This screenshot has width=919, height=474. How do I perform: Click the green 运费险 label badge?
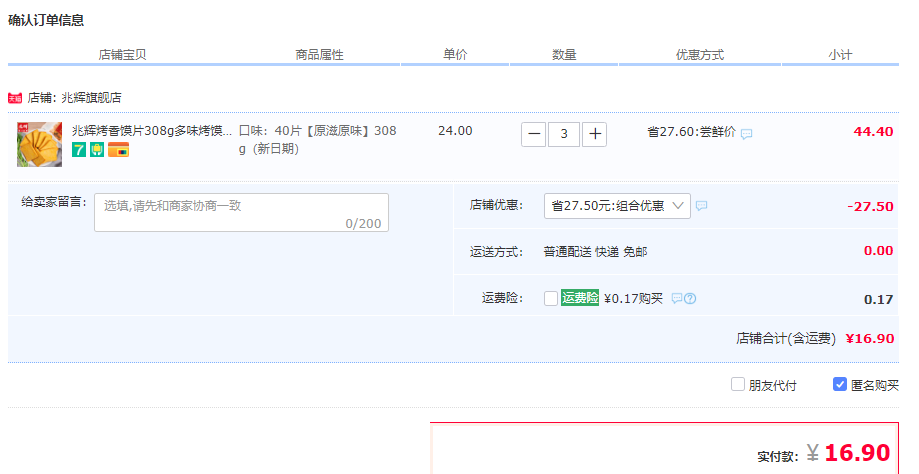point(580,298)
